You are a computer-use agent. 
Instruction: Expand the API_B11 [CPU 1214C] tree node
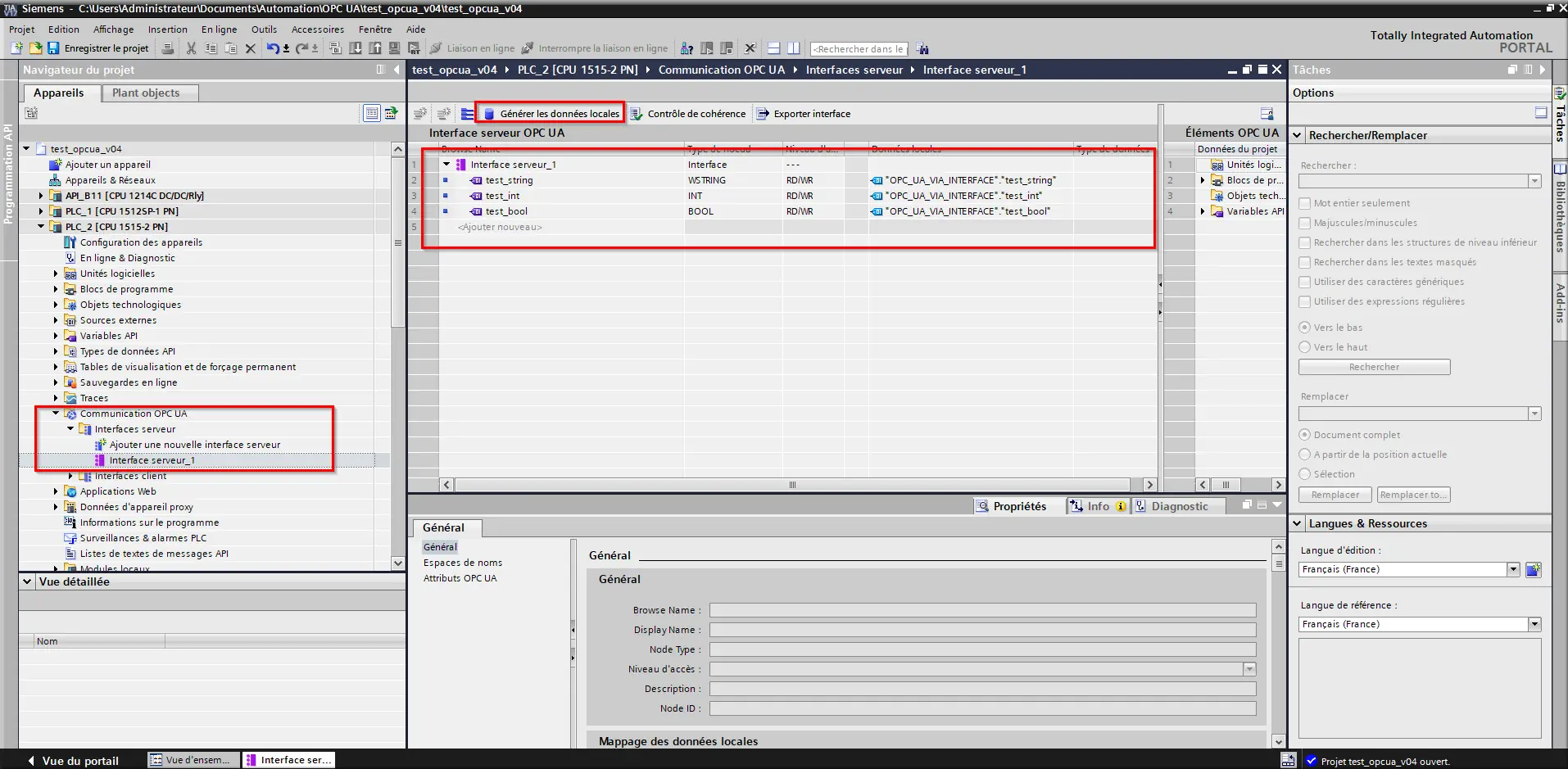click(41, 196)
